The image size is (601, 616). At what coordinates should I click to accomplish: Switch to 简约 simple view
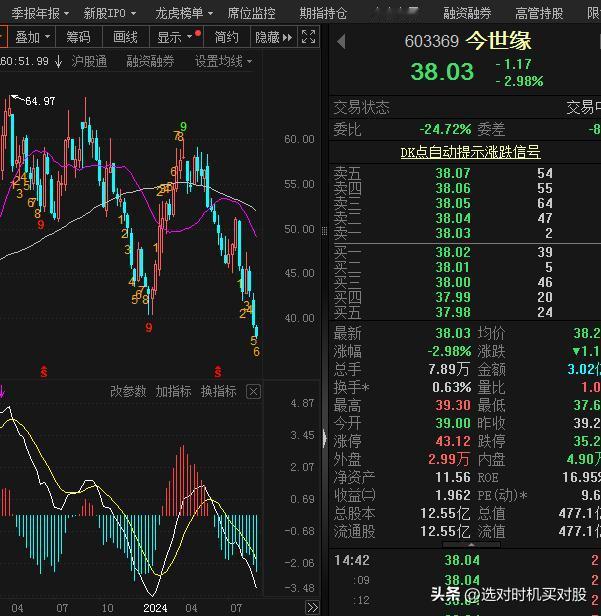point(227,37)
